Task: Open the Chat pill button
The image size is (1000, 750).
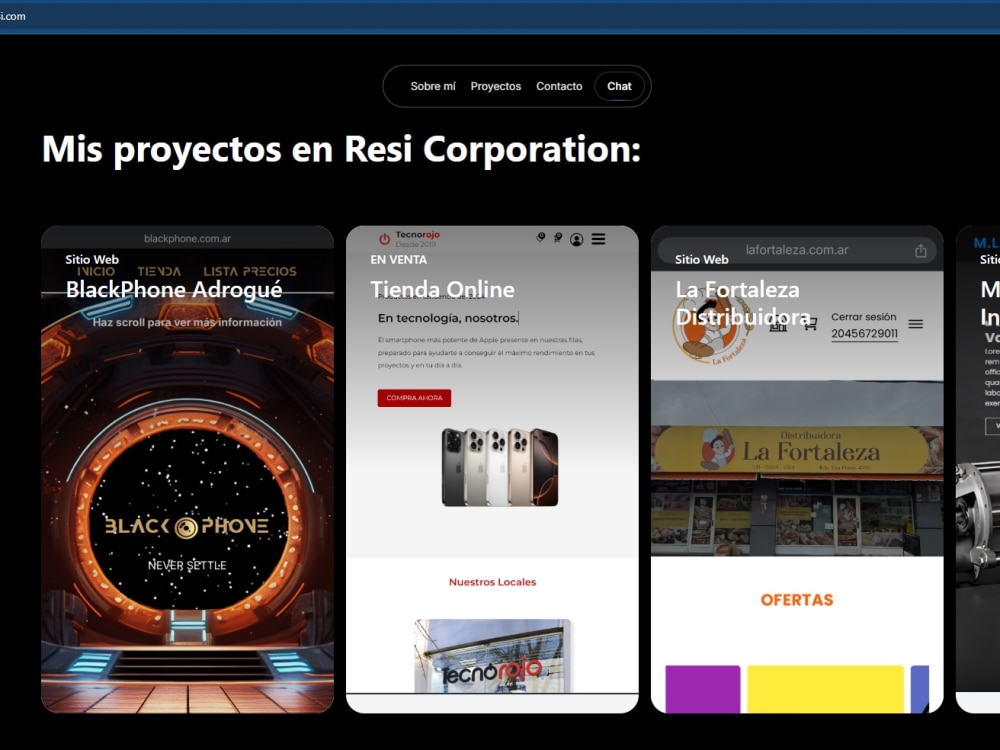Action: pyautogui.click(x=619, y=86)
